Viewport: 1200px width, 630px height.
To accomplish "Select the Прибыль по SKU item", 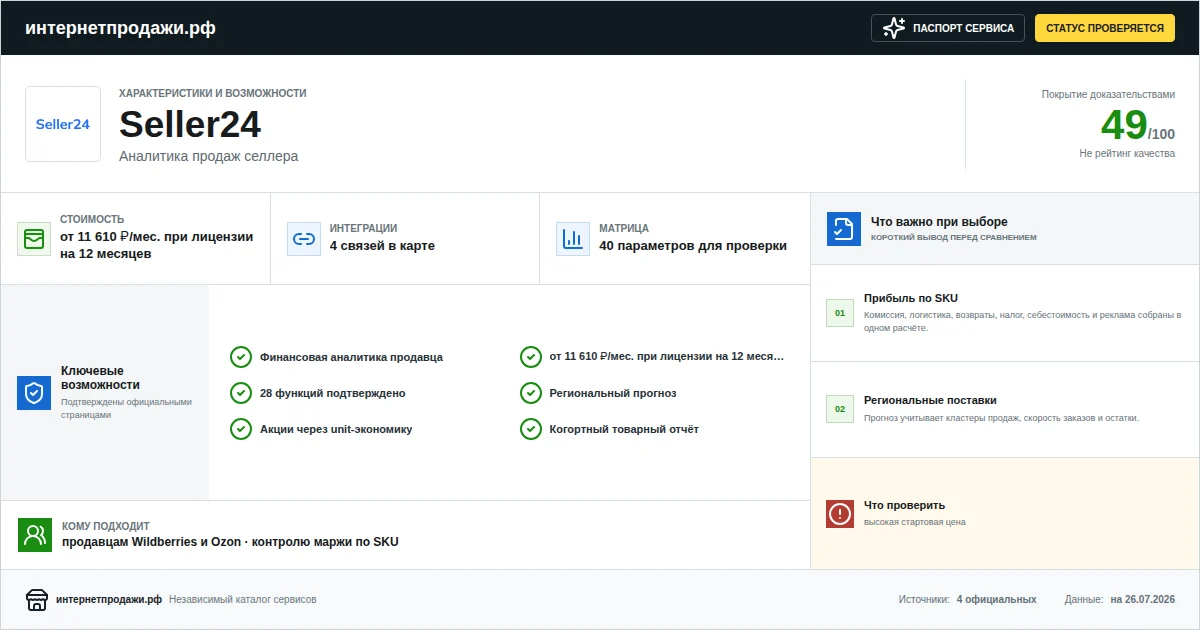I will (x=911, y=298).
